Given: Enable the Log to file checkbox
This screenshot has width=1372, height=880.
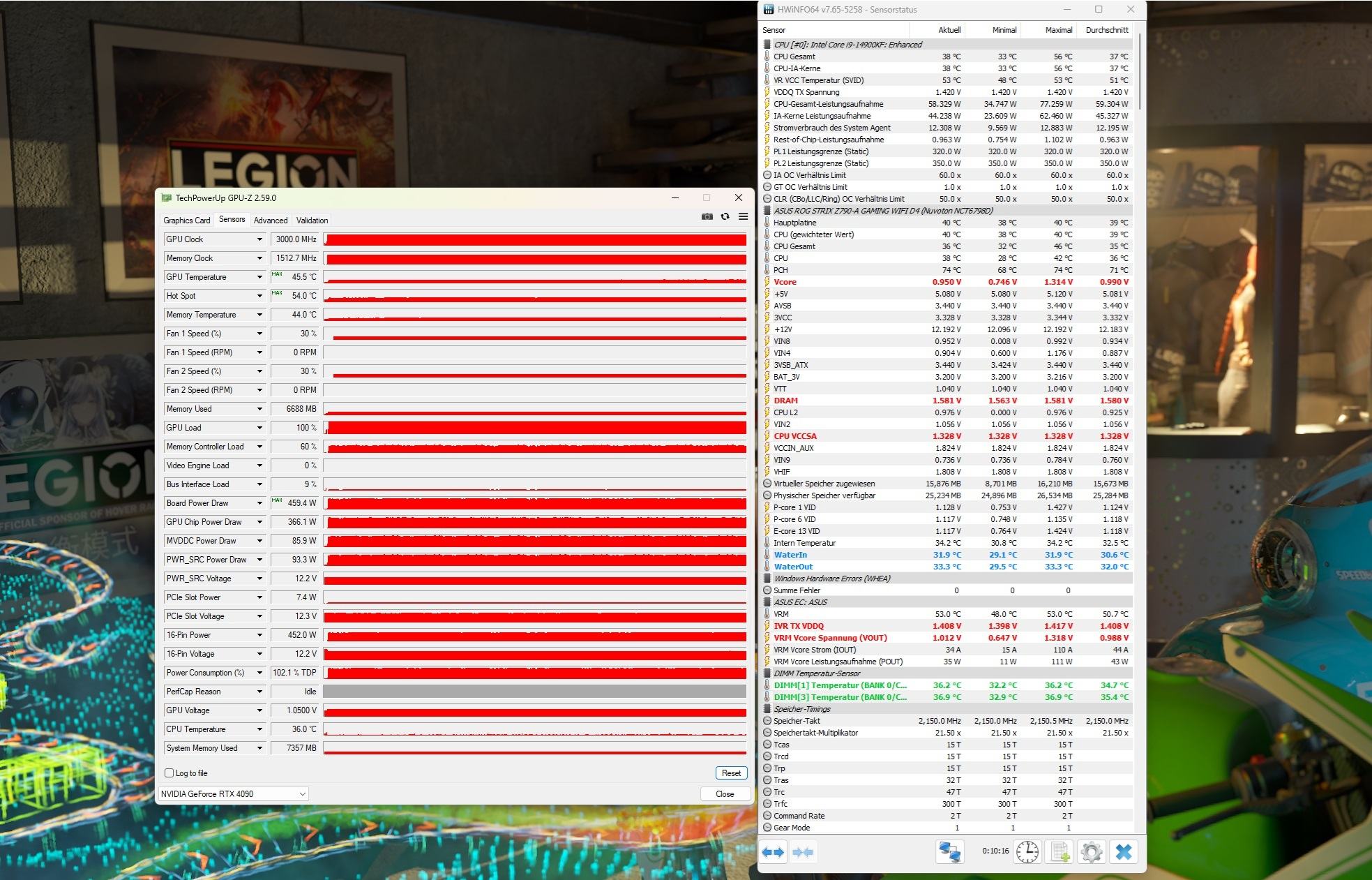Looking at the screenshot, I should pyautogui.click(x=169, y=773).
